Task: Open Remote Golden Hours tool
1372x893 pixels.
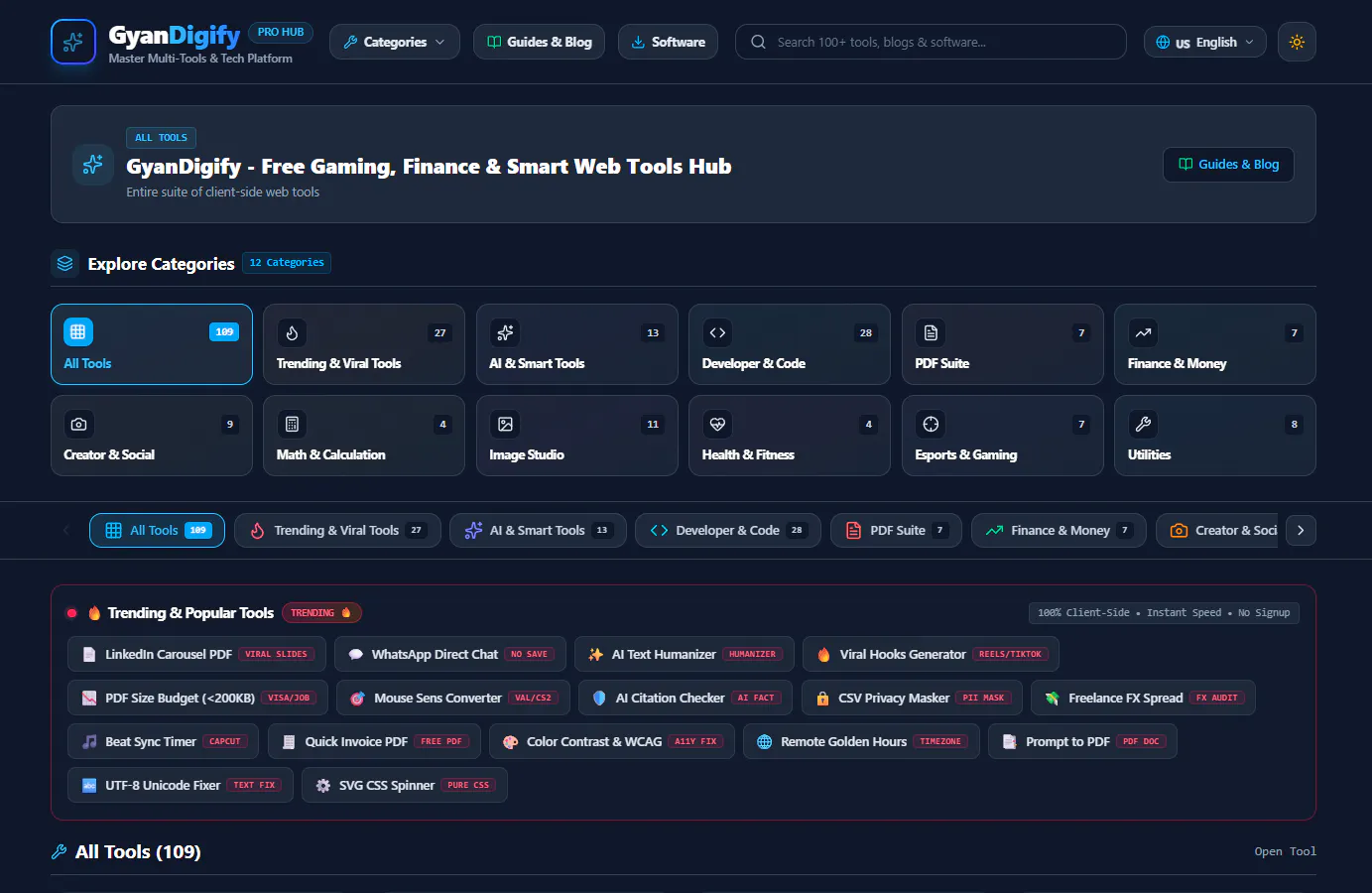Action: 861,742
